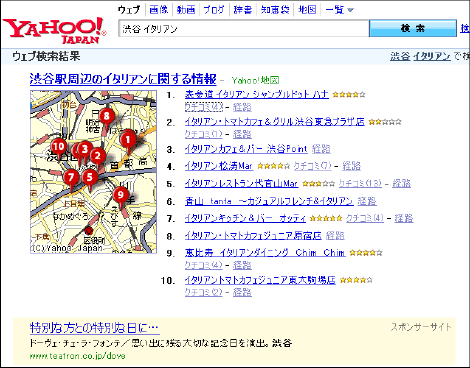The image size is (470, 368).
Task: Select map pin number 10
Action: pos(58,147)
